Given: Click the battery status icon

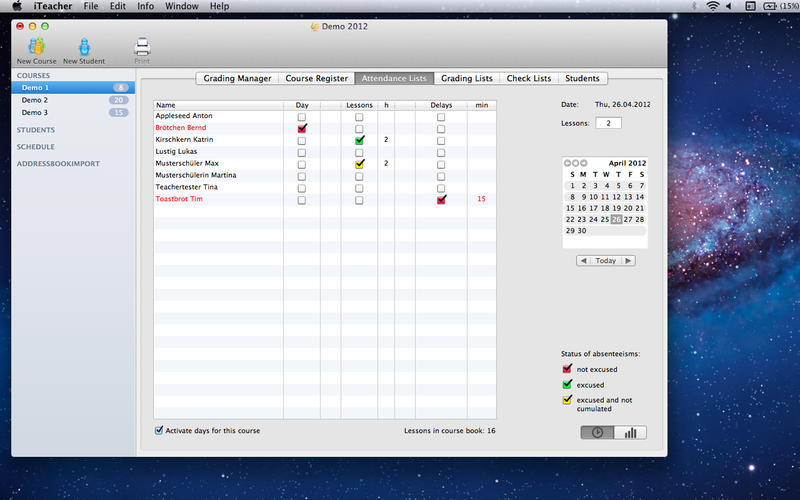Looking at the screenshot, I should tap(769, 6).
